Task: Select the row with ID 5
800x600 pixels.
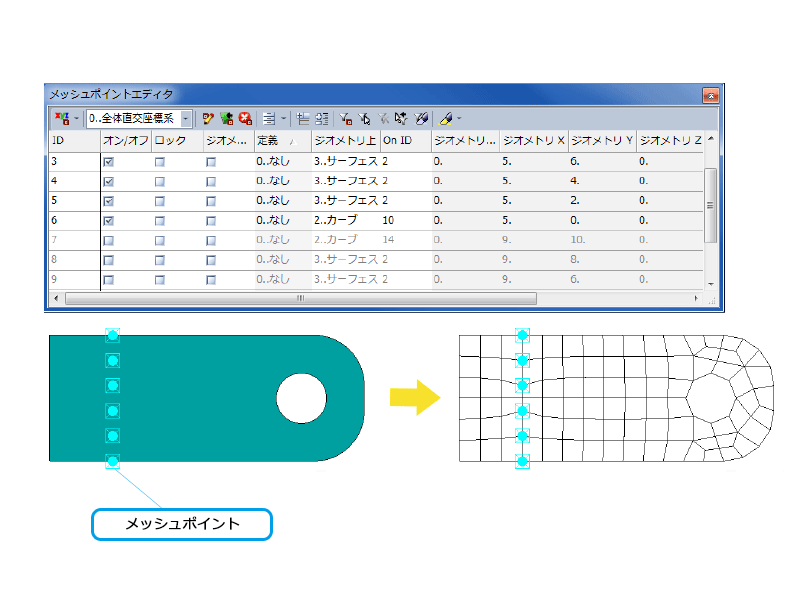Action: pos(377,201)
